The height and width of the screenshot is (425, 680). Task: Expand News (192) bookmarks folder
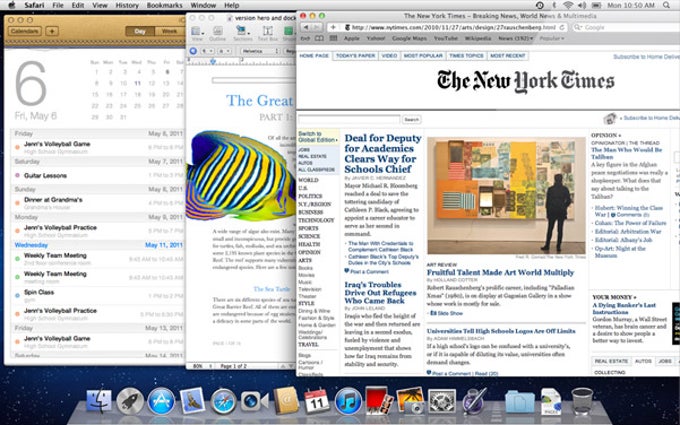pyautogui.click(x=516, y=38)
